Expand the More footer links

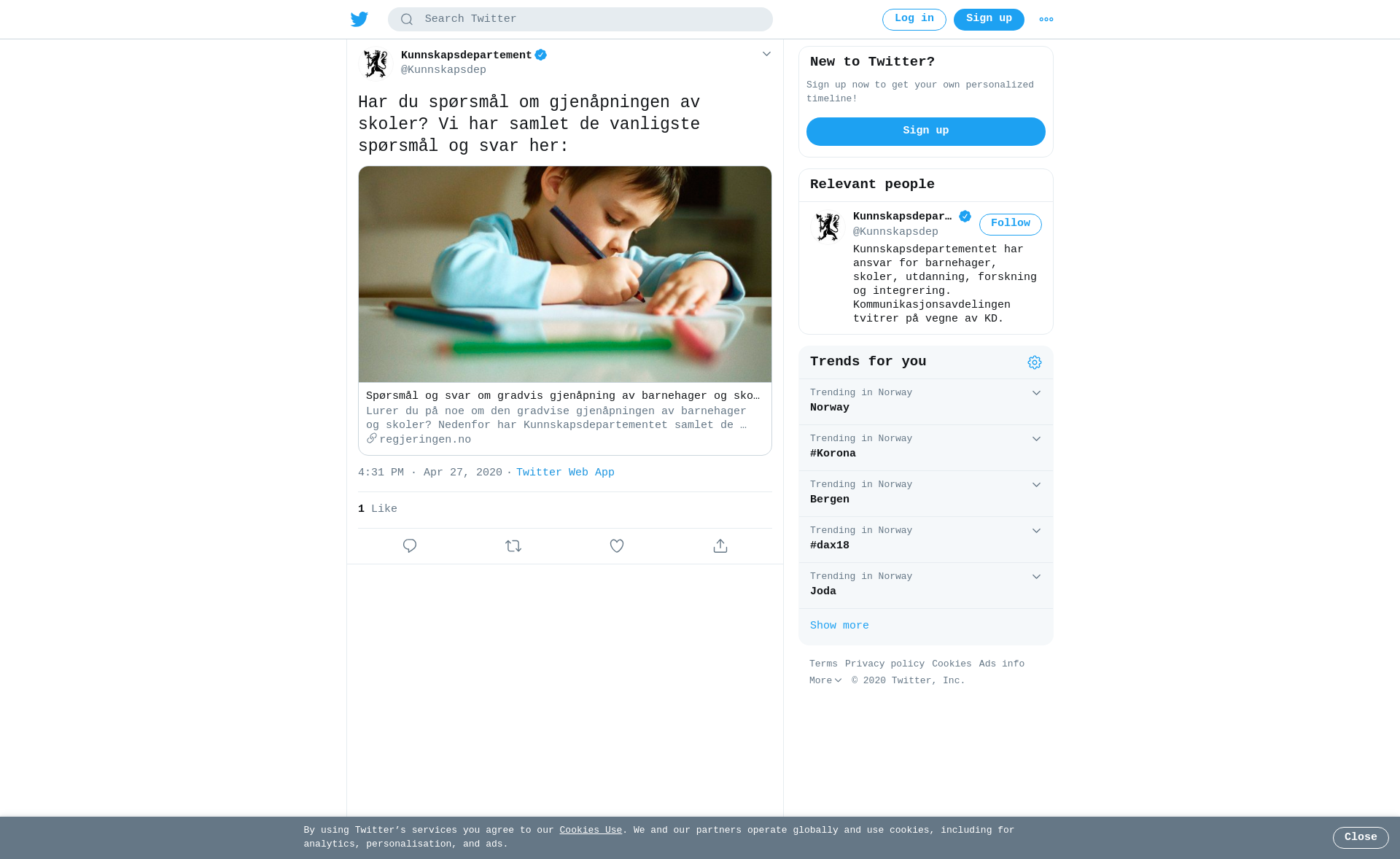click(825, 680)
